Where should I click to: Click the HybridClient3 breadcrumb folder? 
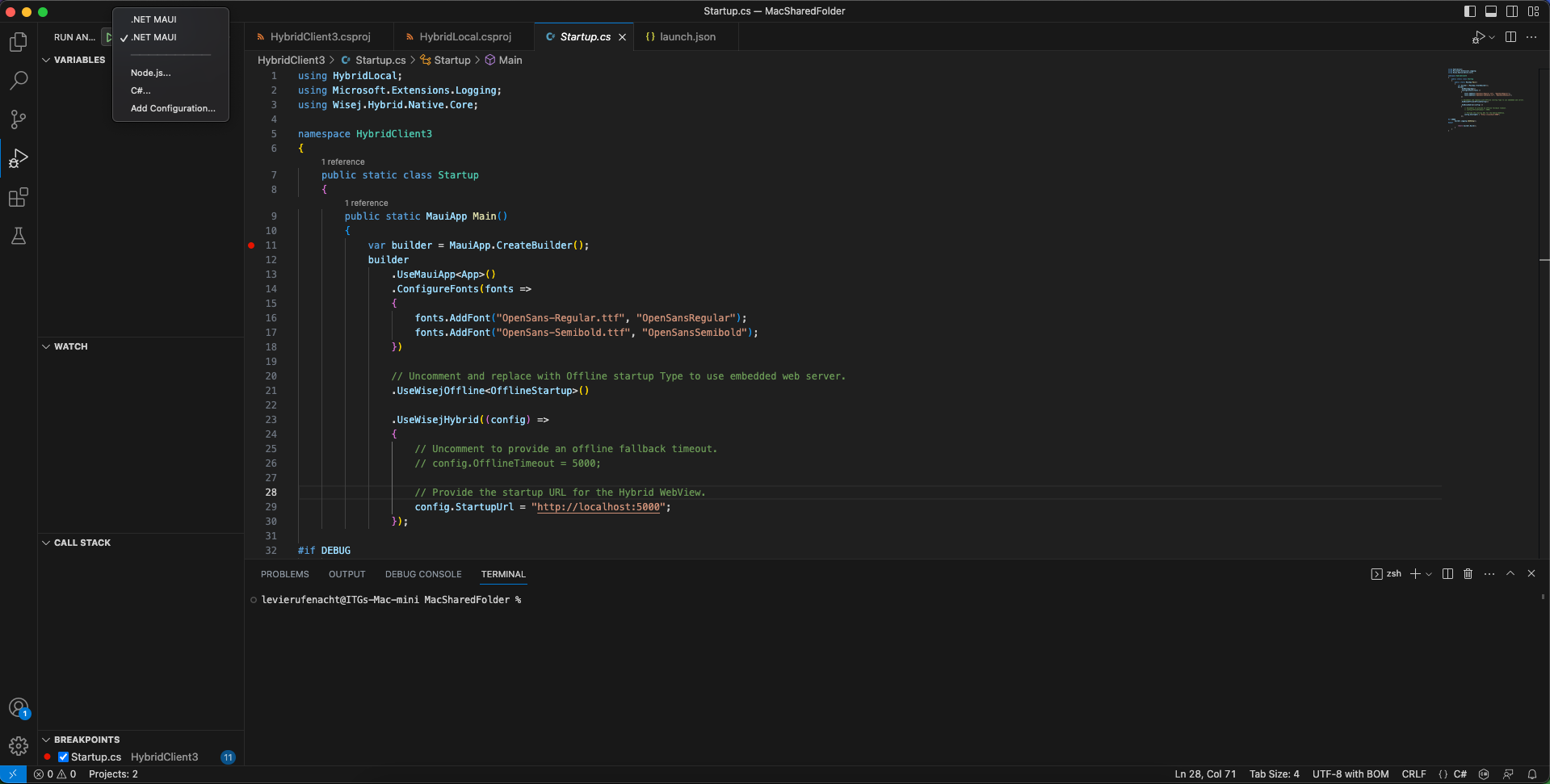tap(291, 60)
